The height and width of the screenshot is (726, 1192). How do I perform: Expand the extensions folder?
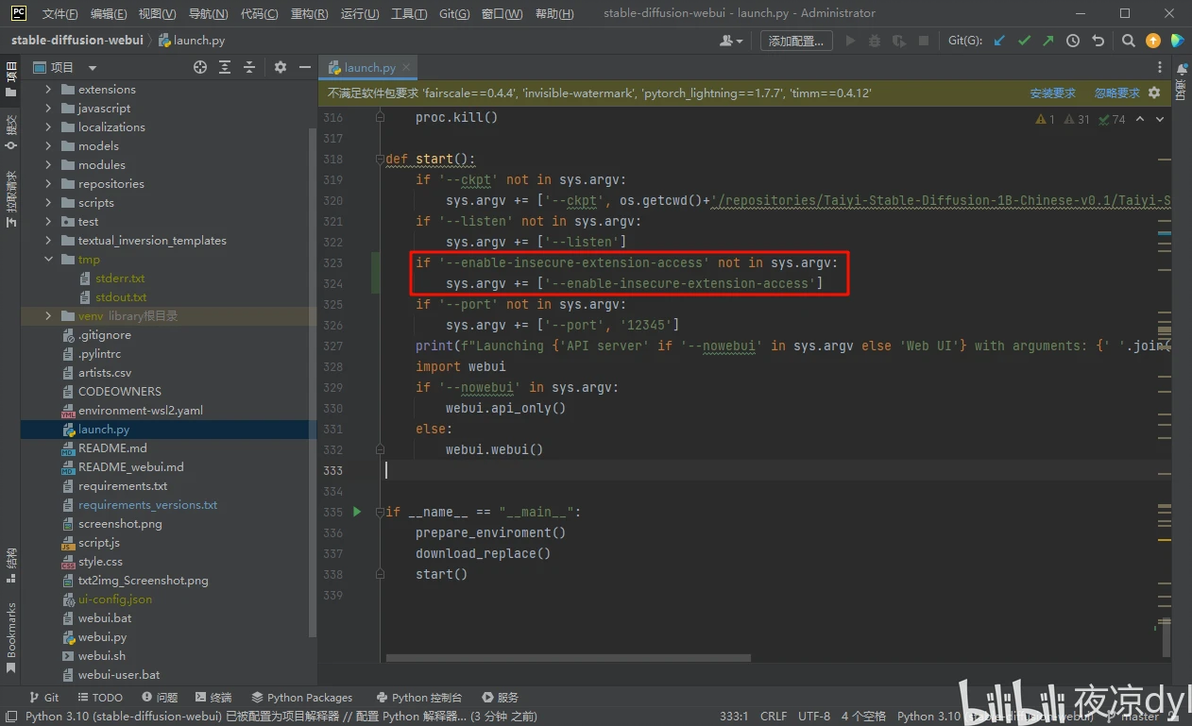click(x=49, y=89)
